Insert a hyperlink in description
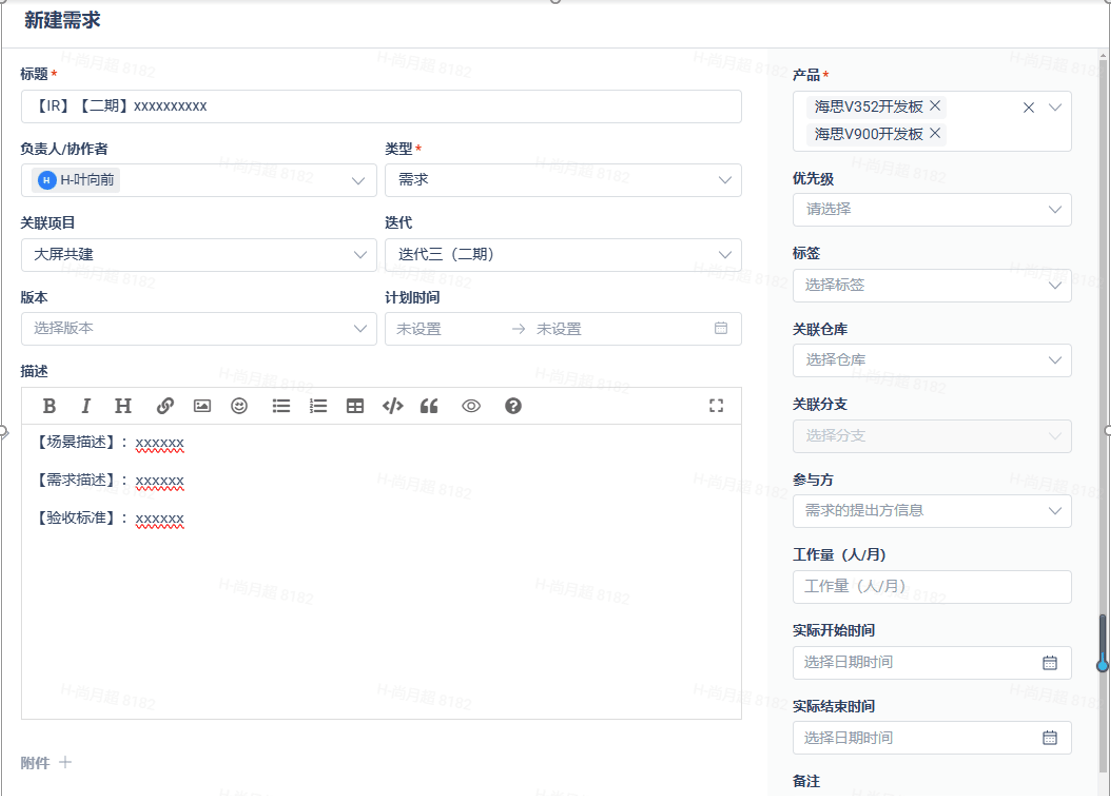This screenshot has width=1111, height=796. click(x=165, y=406)
